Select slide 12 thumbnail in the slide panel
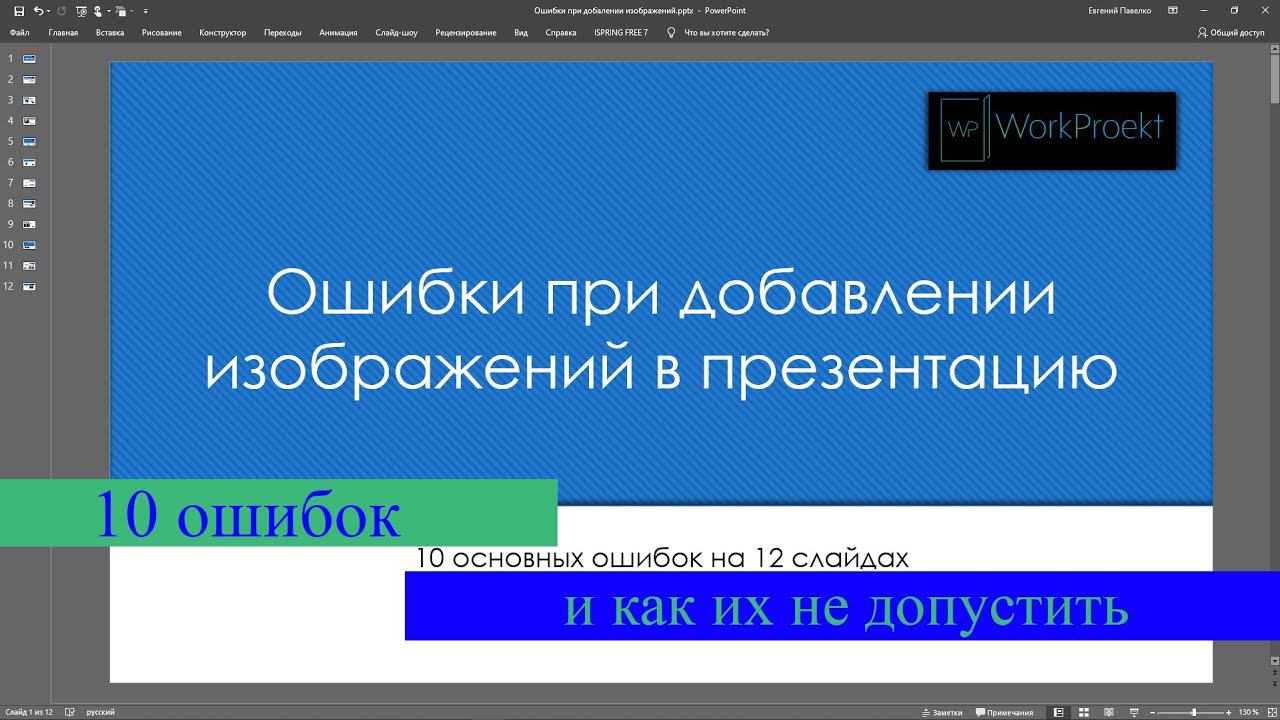1280x720 pixels. tap(29, 286)
